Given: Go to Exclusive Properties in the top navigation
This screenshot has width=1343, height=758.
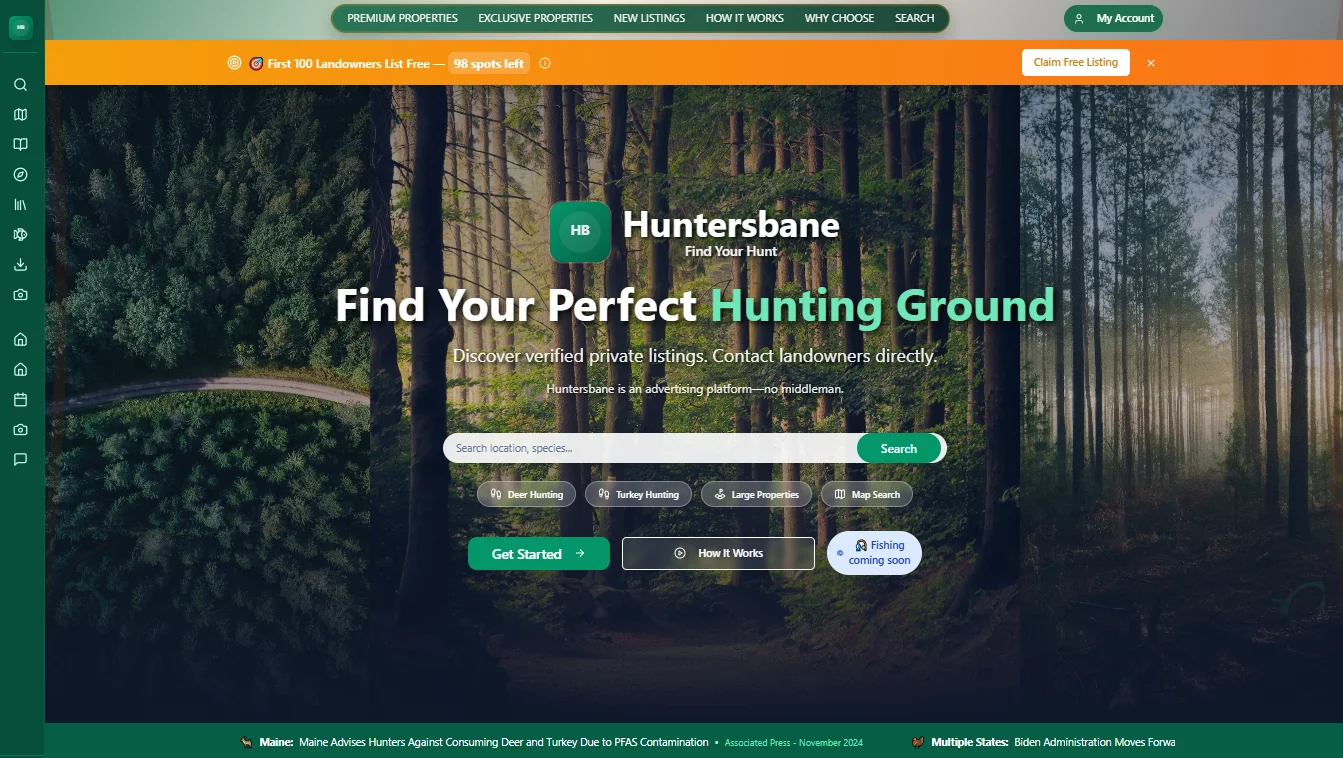Looking at the screenshot, I should tap(535, 18).
